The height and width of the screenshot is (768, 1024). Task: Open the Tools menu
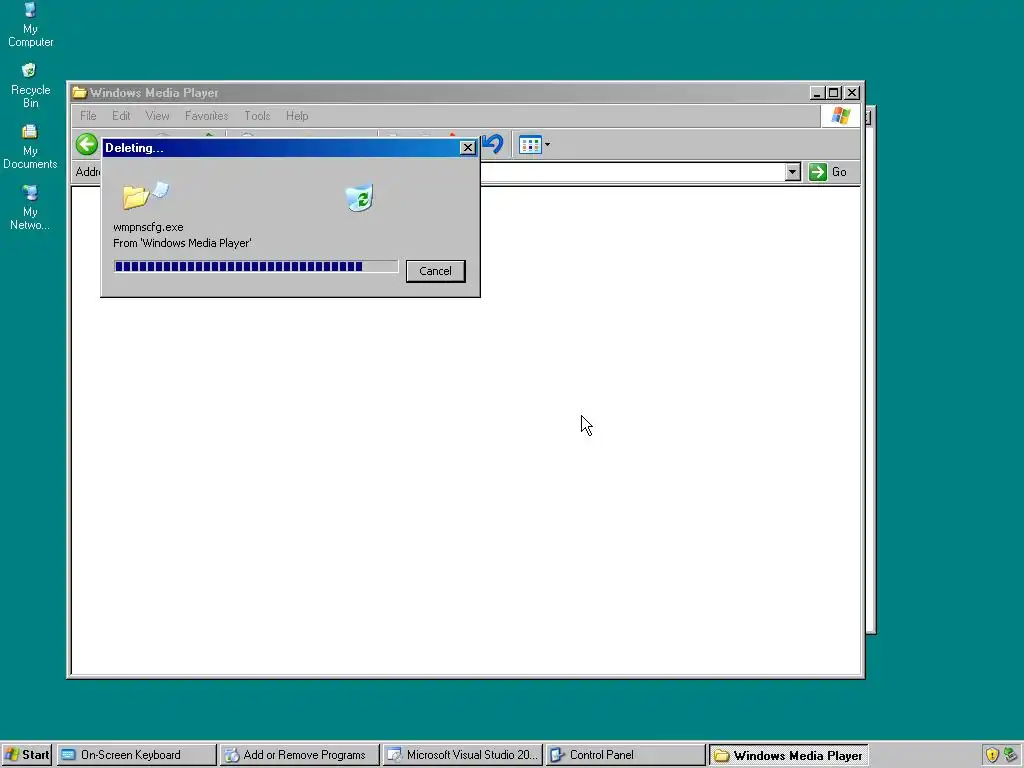click(257, 116)
